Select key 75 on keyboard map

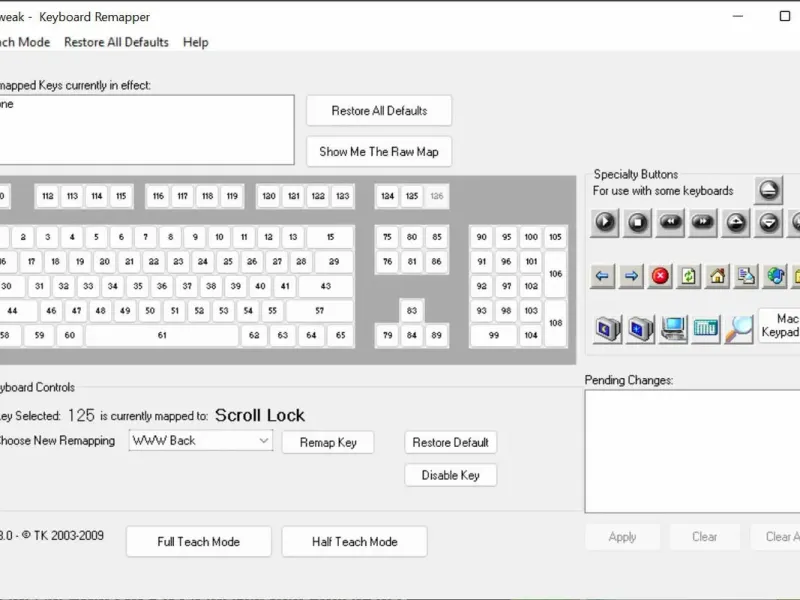click(x=387, y=237)
